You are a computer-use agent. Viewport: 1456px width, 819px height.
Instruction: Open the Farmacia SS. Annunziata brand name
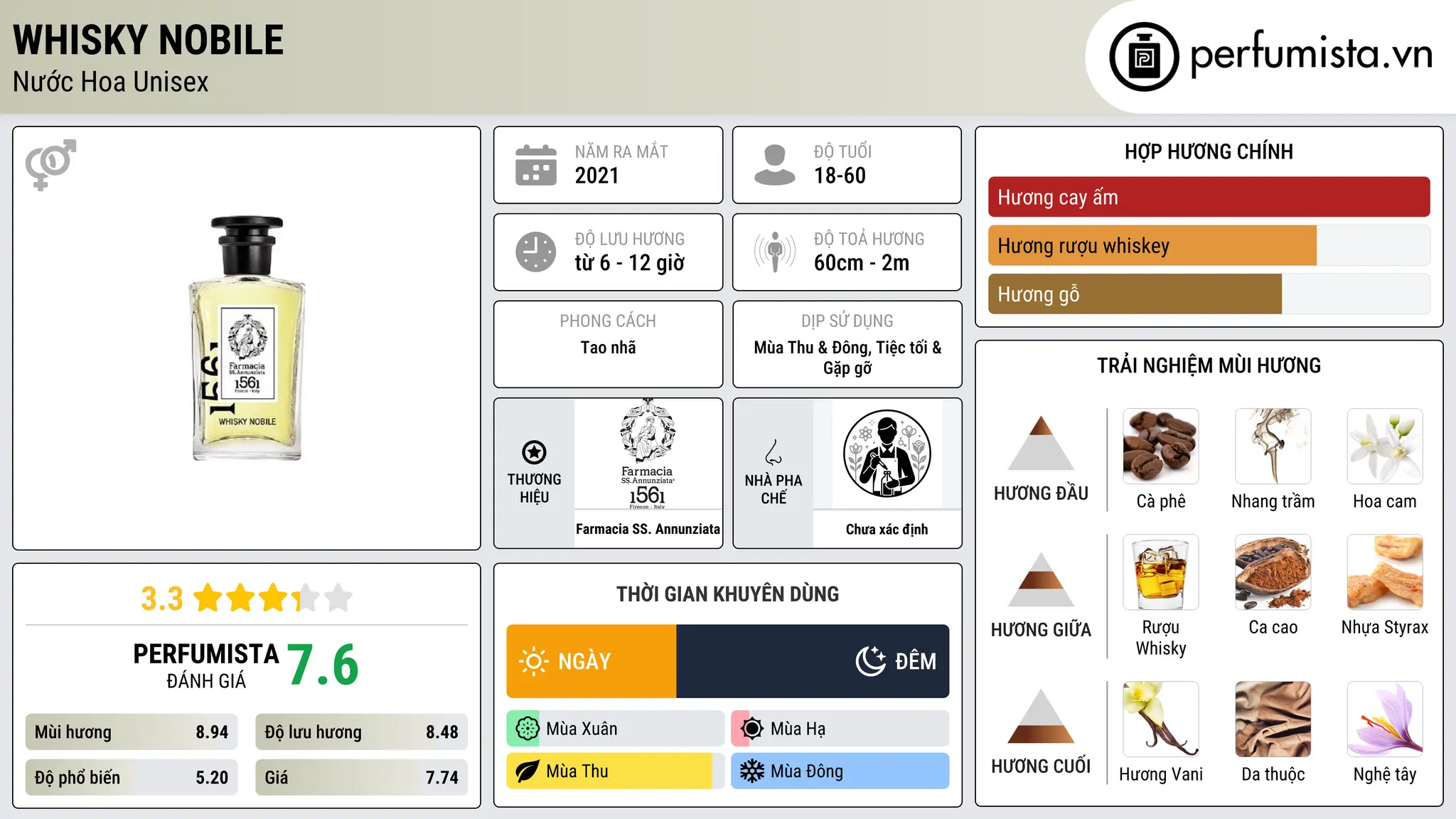tap(648, 529)
